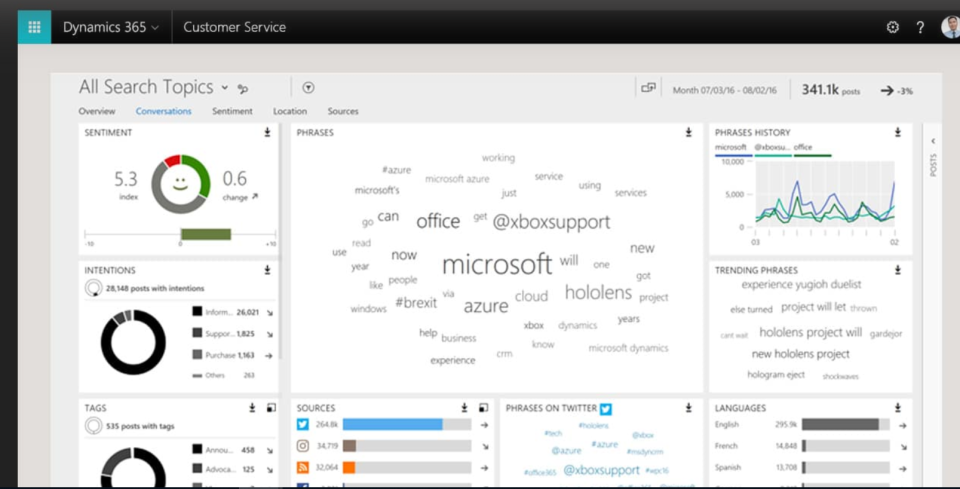Toggle the microsoft series in Phrases History legend
The height and width of the screenshot is (489, 960).
click(732, 148)
